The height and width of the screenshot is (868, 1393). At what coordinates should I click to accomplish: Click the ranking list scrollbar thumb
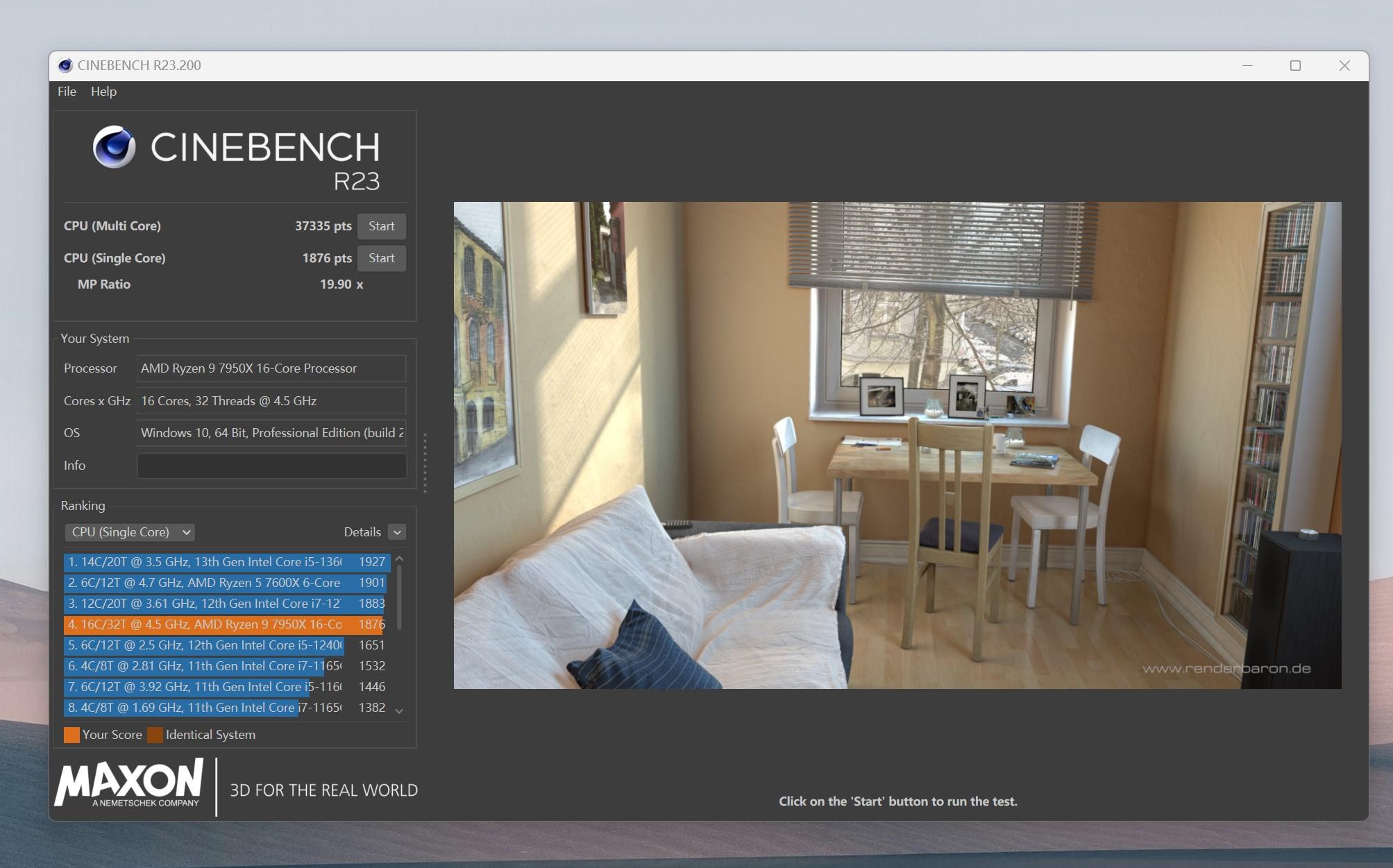[x=399, y=597]
